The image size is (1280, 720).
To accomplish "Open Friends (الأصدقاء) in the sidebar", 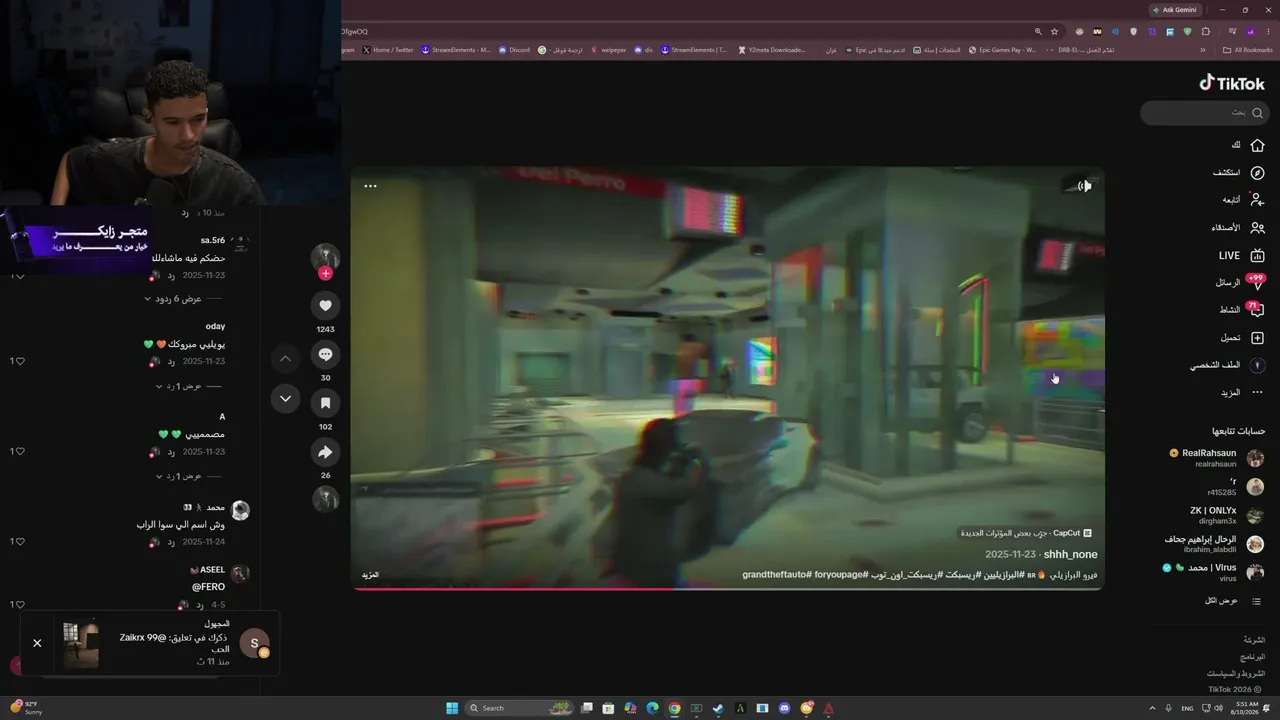I will [1239, 228].
